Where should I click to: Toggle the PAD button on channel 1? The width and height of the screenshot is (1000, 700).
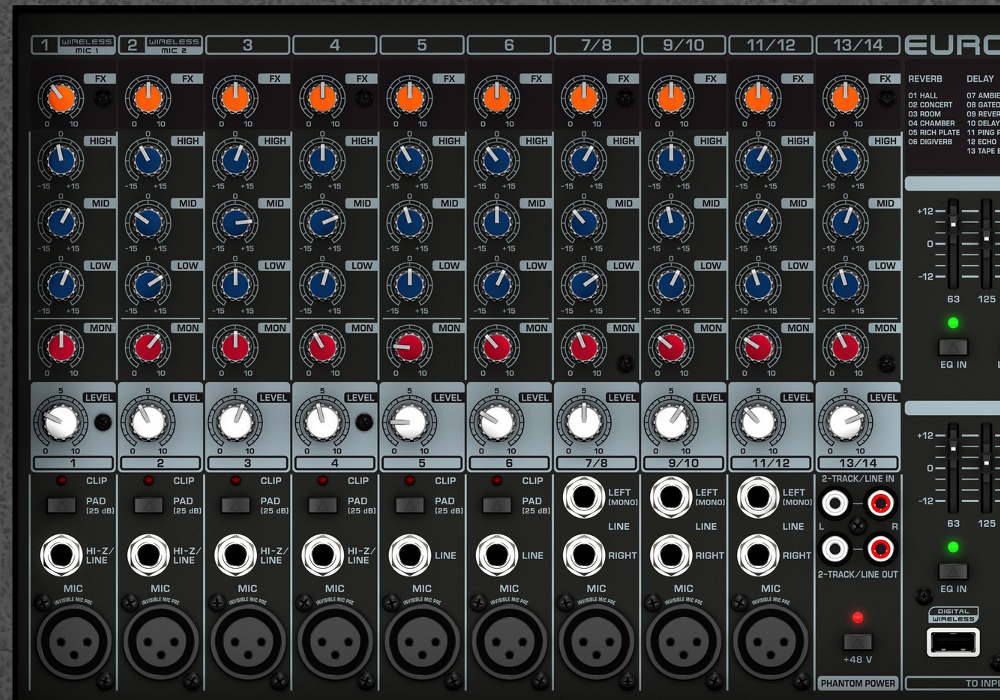click(x=60, y=505)
